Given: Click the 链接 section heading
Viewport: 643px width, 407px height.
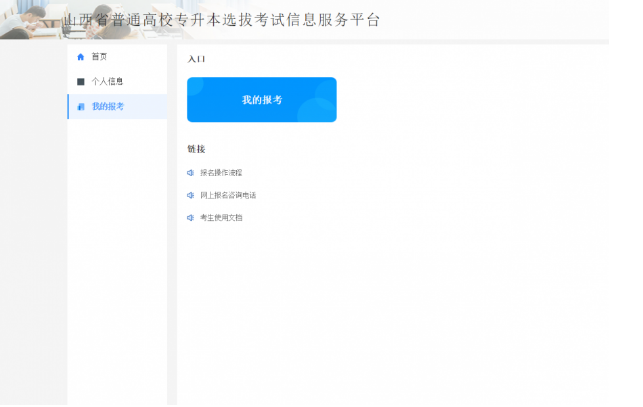Looking at the screenshot, I should pos(196,149).
